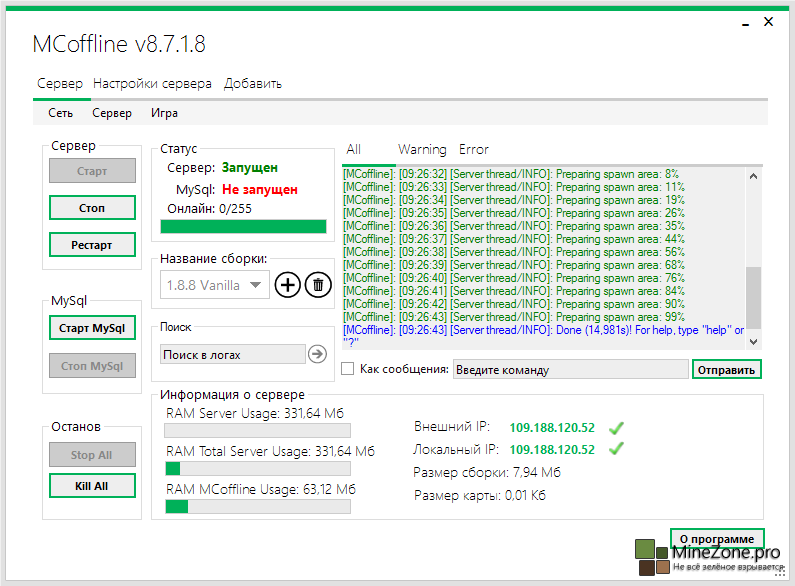Open the 'Игра' sub-tab
The height and width of the screenshot is (586, 795).
(164, 114)
